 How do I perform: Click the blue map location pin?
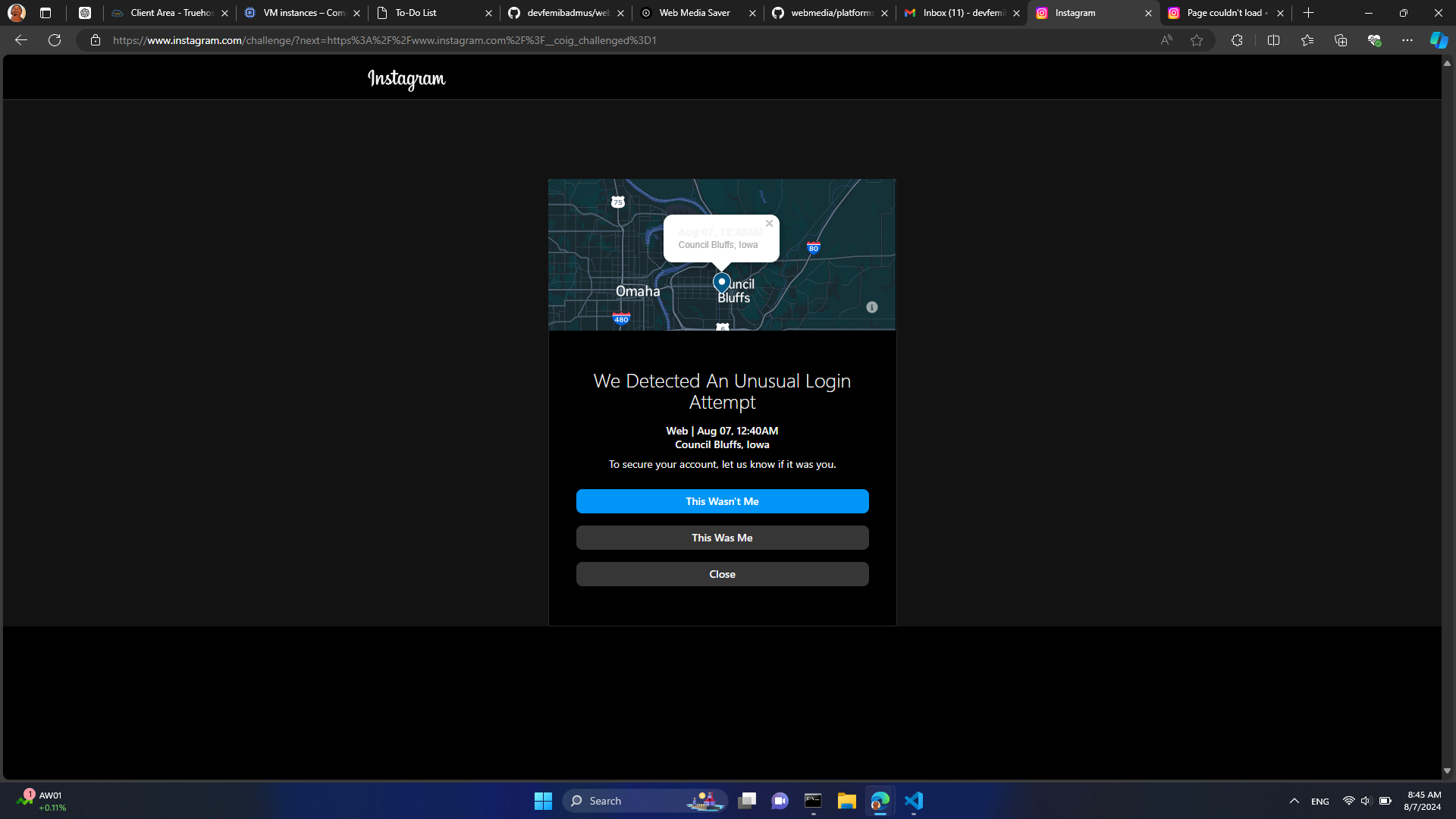pyautogui.click(x=721, y=282)
